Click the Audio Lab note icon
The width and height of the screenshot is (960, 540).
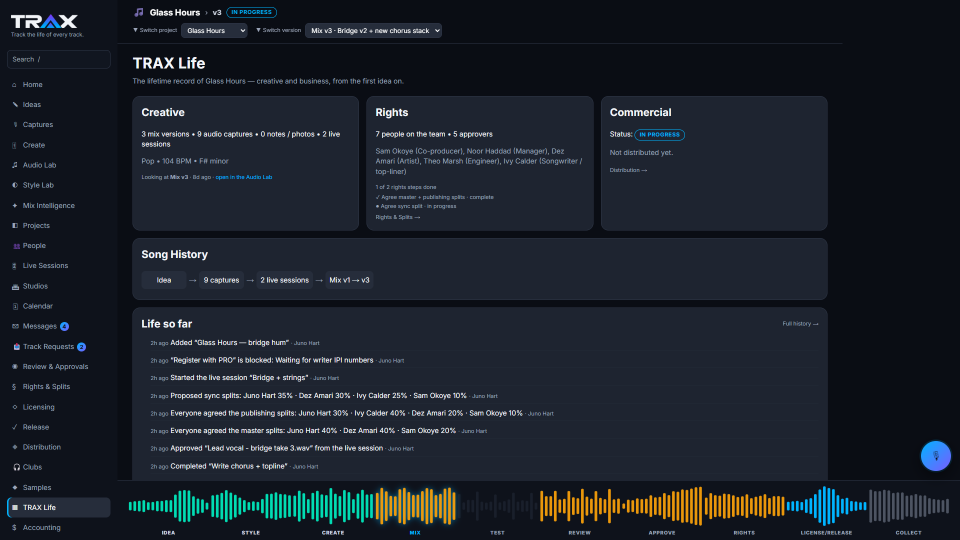pyautogui.click(x=15, y=165)
